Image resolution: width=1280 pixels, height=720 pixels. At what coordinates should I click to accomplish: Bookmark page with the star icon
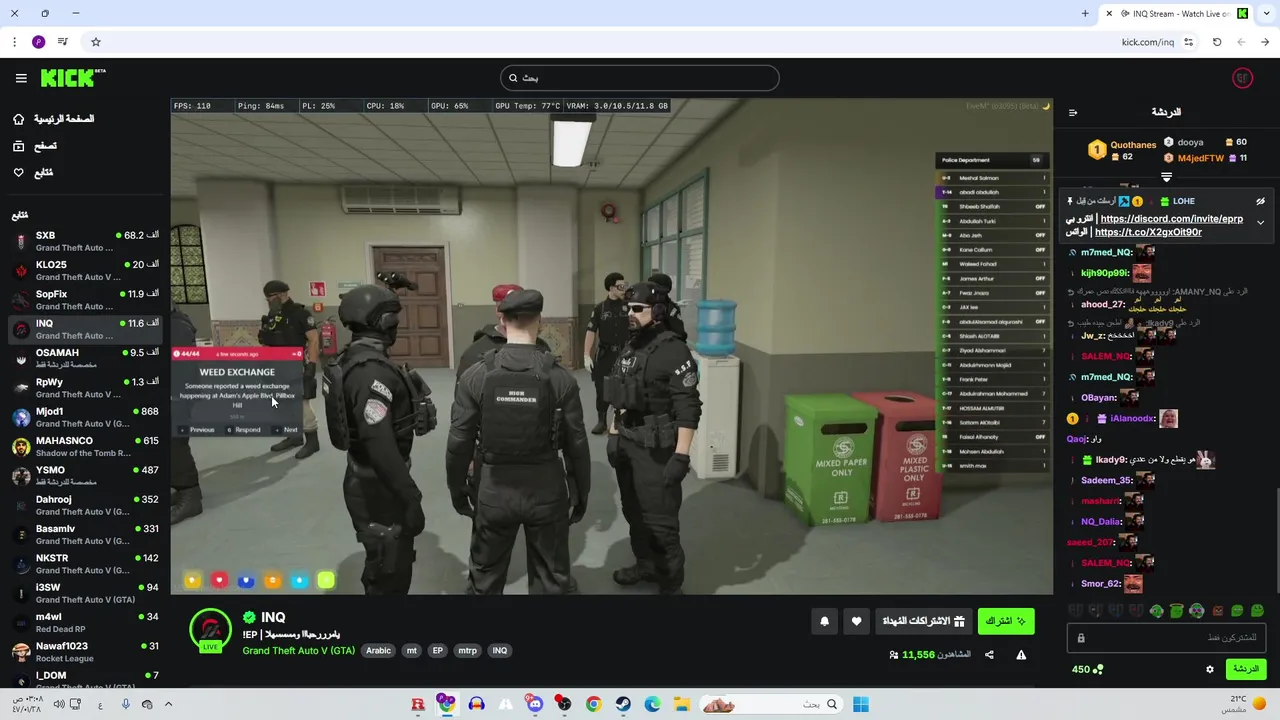pyautogui.click(x=96, y=42)
